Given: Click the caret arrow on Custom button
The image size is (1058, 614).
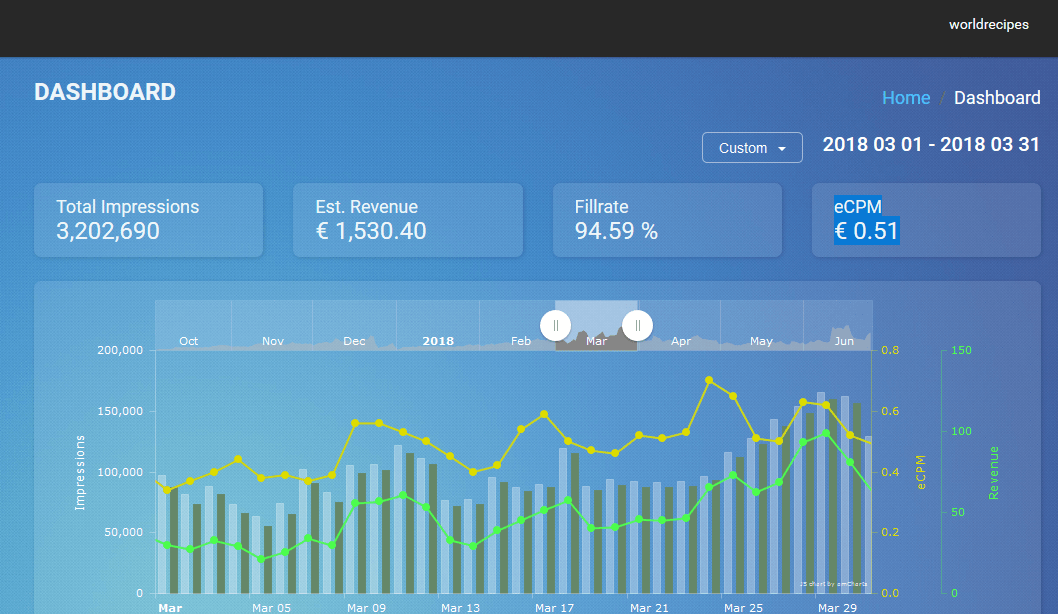Looking at the screenshot, I should pos(783,149).
